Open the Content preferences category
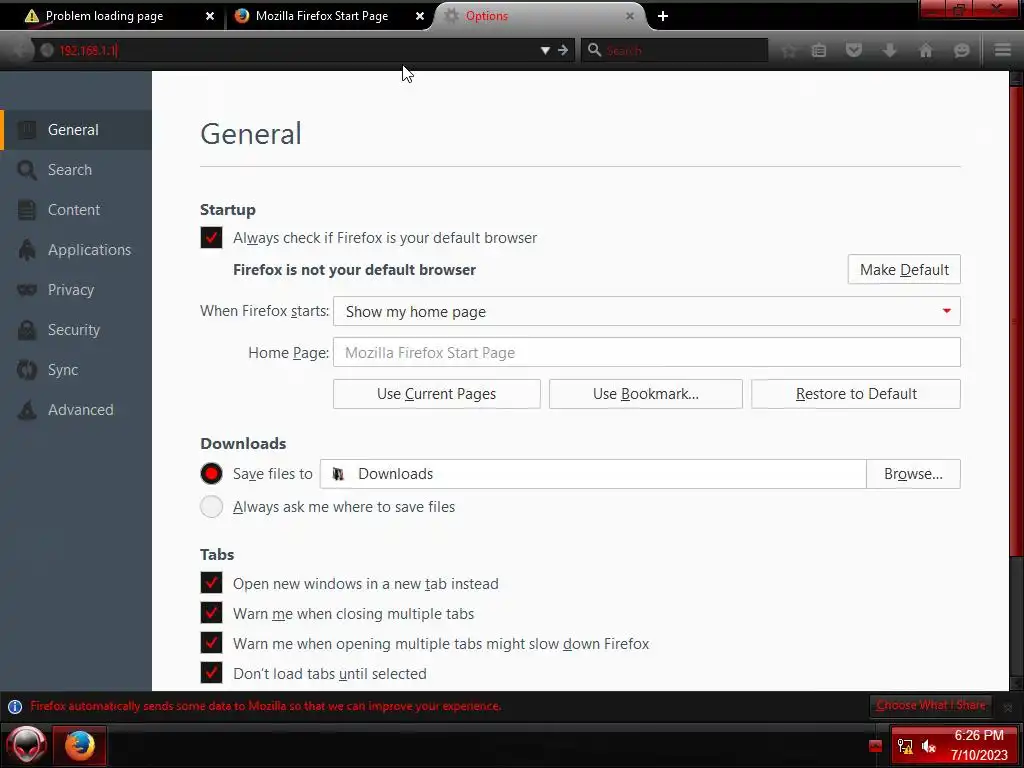 (76, 210)
